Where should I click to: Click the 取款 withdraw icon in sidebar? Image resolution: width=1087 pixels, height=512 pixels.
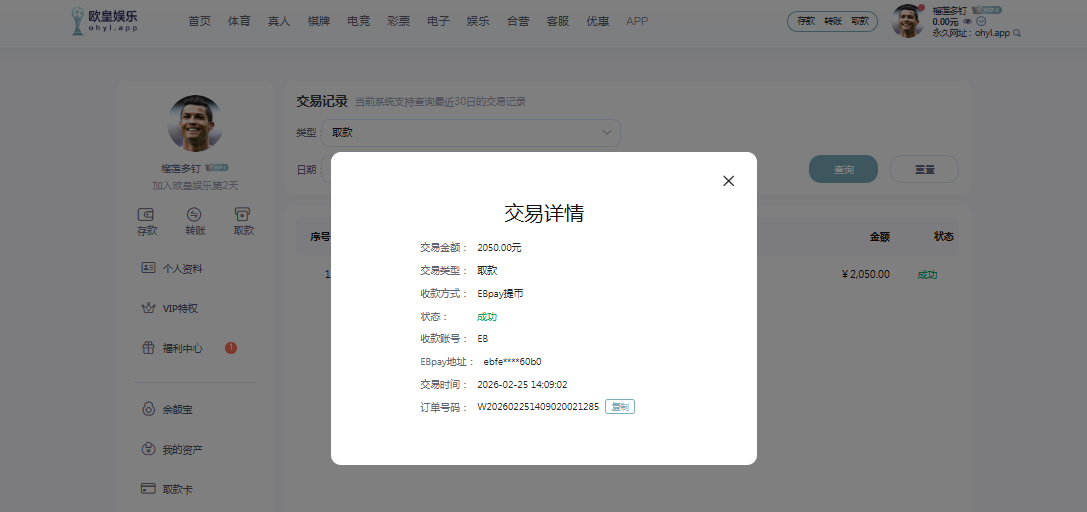[x=243, y=214]
